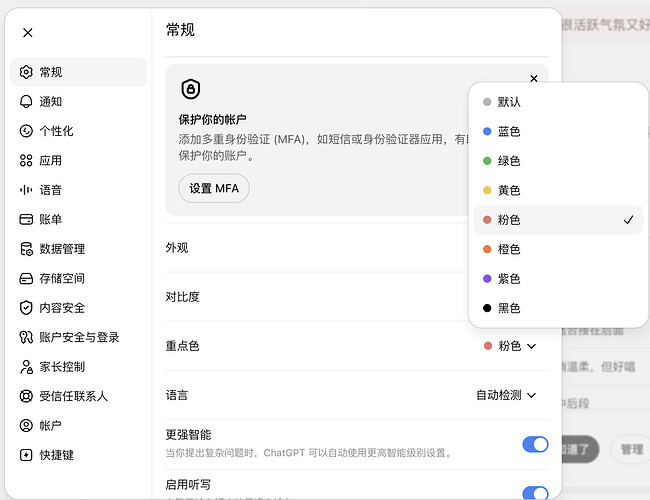
Task: Open the 受信任联系人 label
Action: pyautogui.click(x=73, y=396)
